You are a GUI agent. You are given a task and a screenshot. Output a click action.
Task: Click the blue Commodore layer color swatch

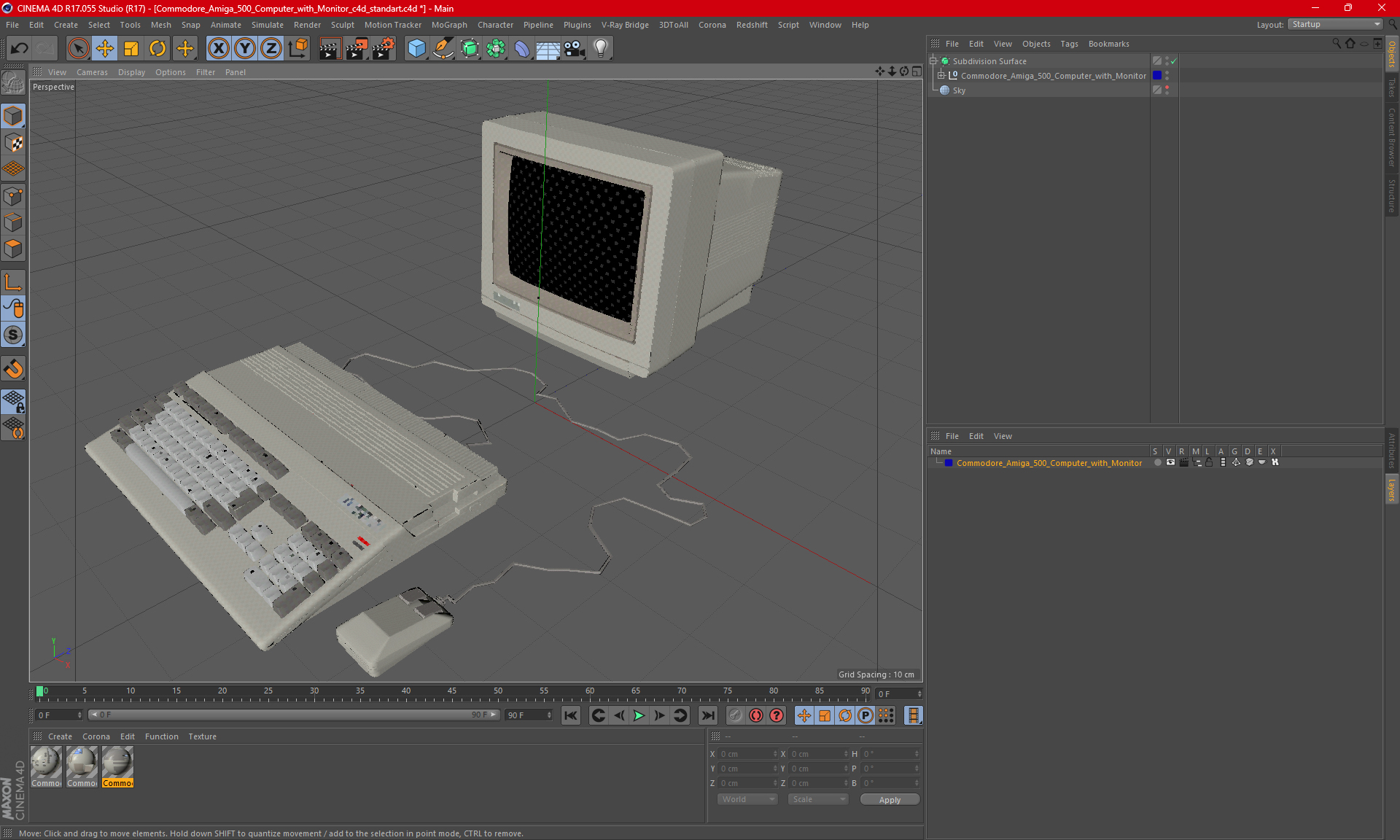949,463
